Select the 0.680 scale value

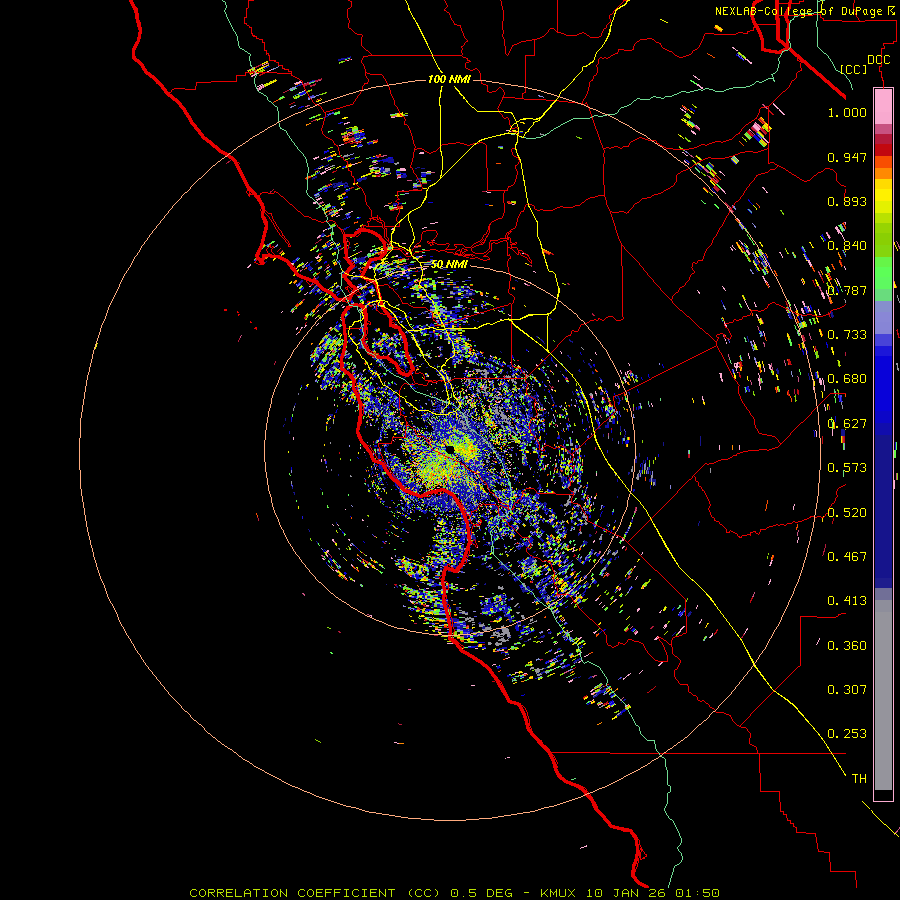click(847, 379)
